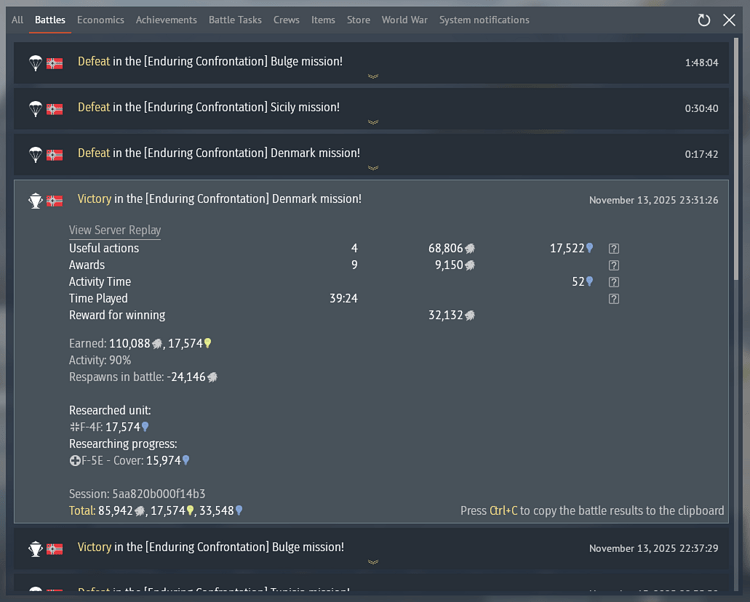Click trophy icon of Denmark victory entry
750x602 pixels.
35,200
